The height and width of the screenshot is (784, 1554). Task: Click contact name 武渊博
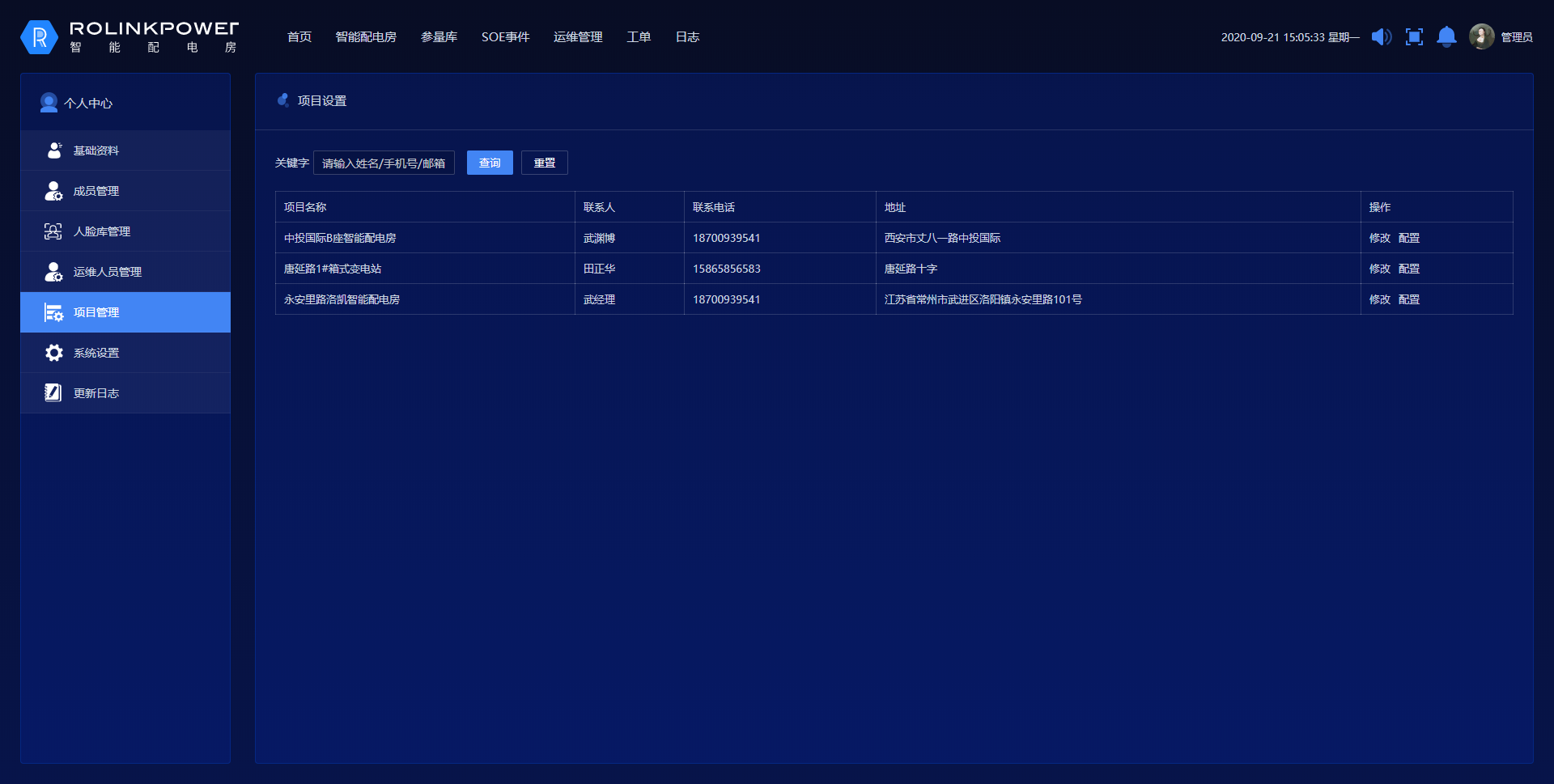click(599, 238)
